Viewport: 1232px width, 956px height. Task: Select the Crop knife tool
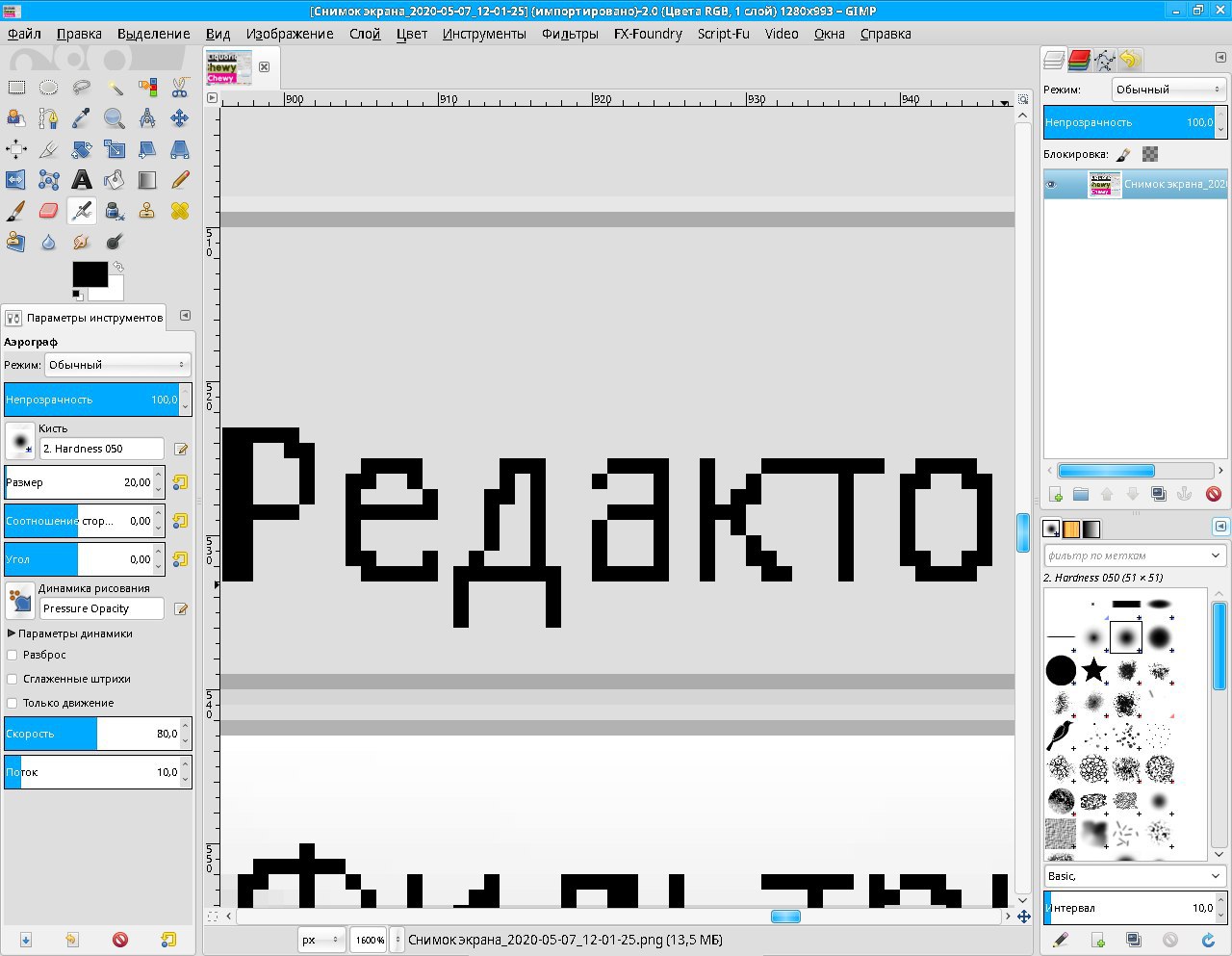tap(49, 149)
